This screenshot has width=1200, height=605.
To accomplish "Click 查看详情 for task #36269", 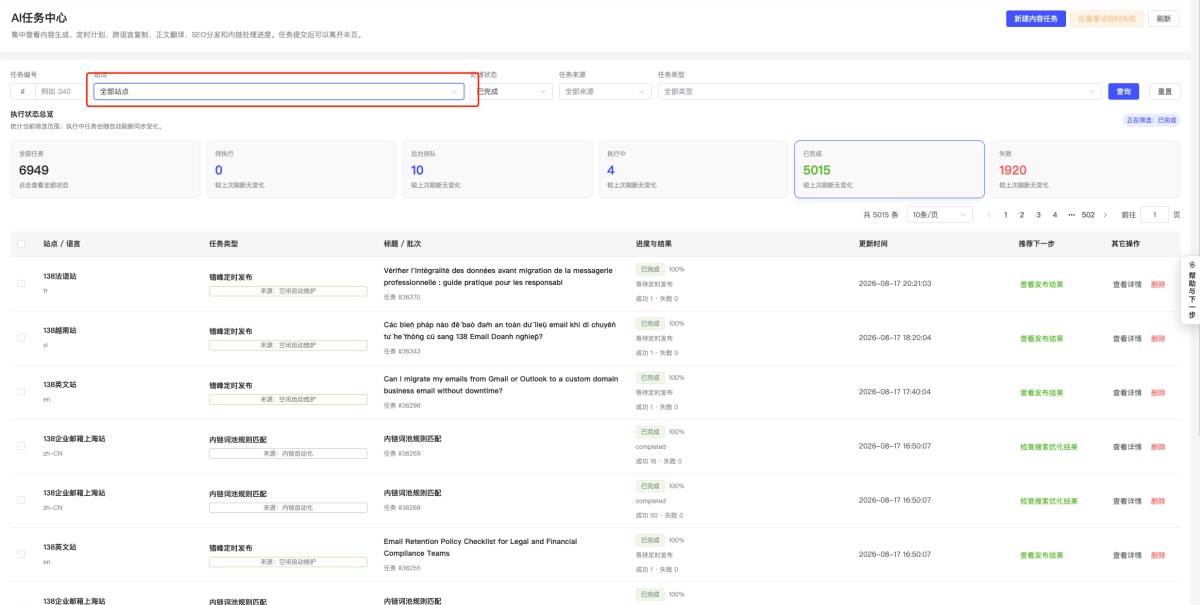I will tap(1127, 447).
